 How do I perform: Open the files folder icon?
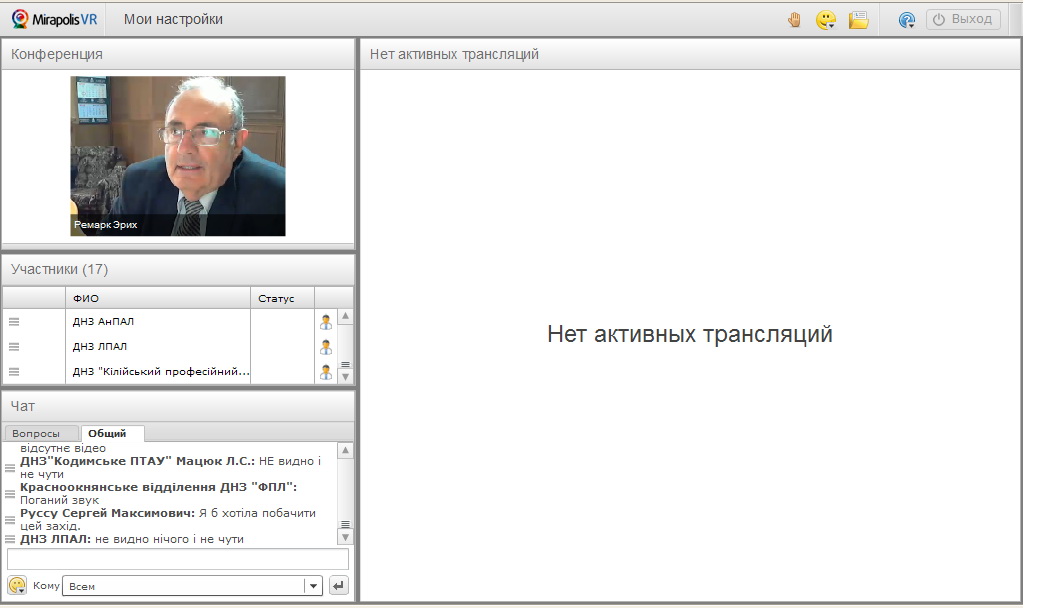pos(858,19)
